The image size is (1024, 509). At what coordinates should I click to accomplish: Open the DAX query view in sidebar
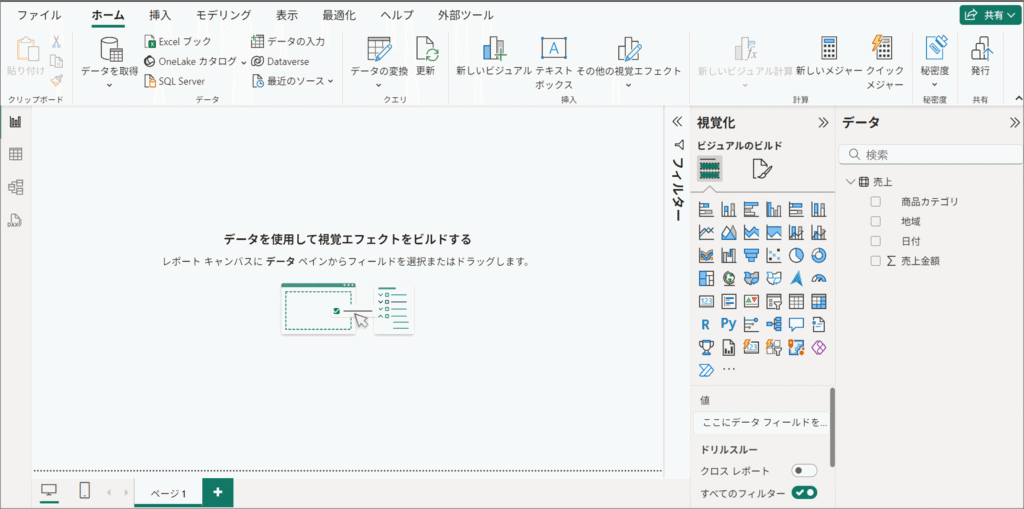[x=15, y=220]
